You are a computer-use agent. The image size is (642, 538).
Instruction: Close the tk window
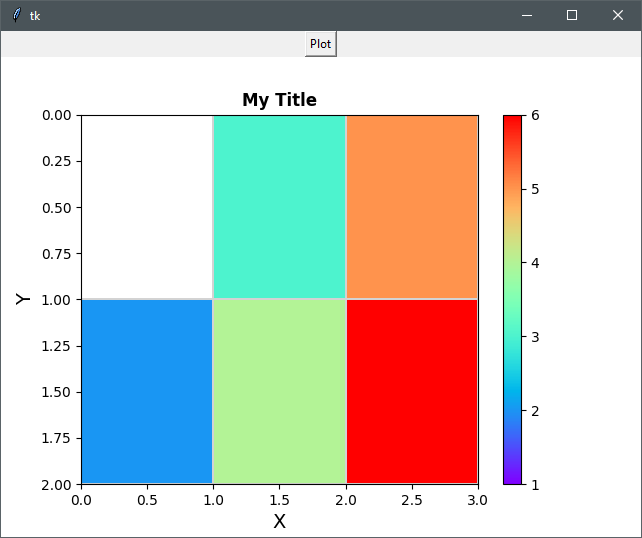(x=618, y=15)
